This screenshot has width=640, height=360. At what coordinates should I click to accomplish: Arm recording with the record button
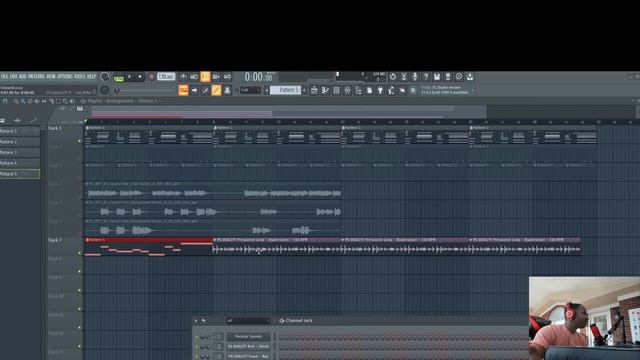click(151, 77)
